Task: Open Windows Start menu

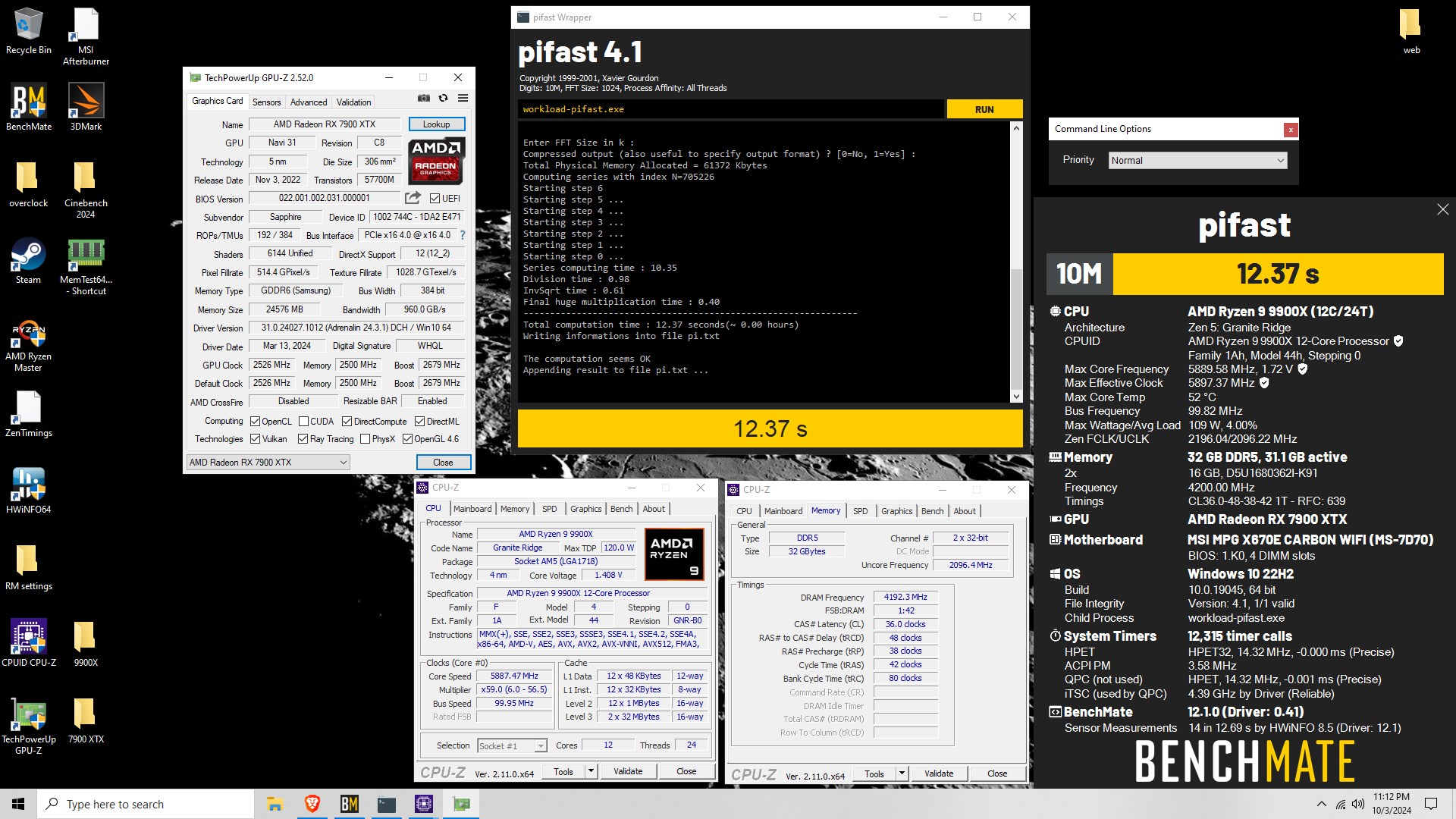Action: [18, 804]
